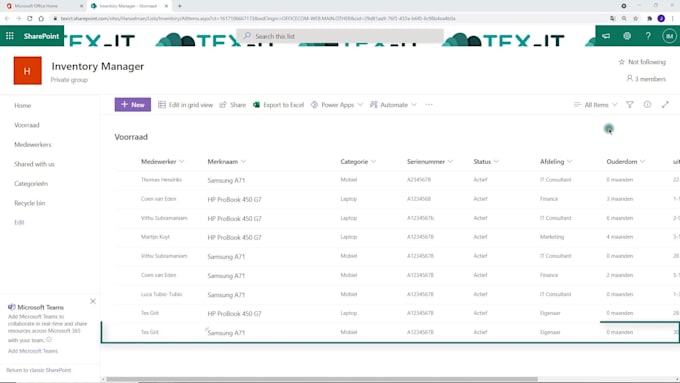Click serial number A2345678 cell
This screenshot has width=680, height=383.
pyautogui.click(x=418, y=180)
